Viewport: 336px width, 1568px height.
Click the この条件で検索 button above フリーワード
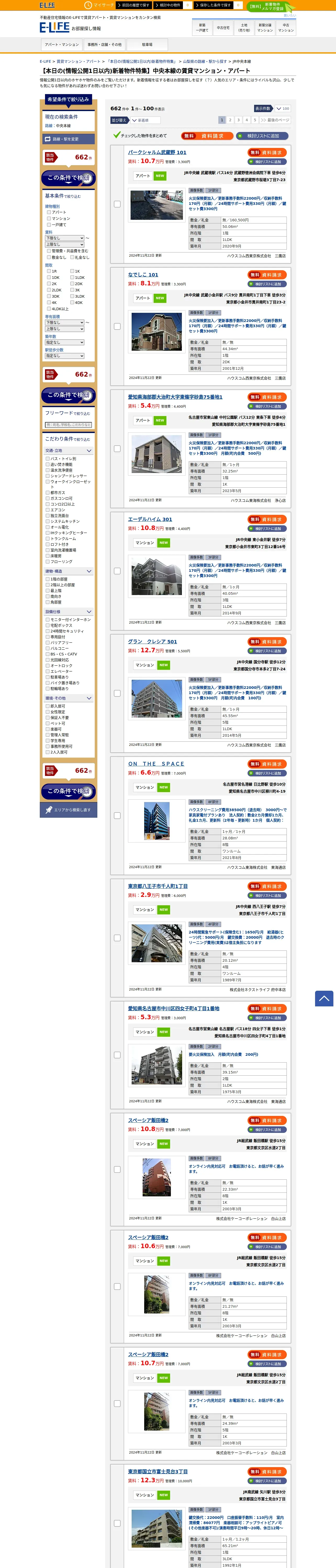tap(68, 395)
